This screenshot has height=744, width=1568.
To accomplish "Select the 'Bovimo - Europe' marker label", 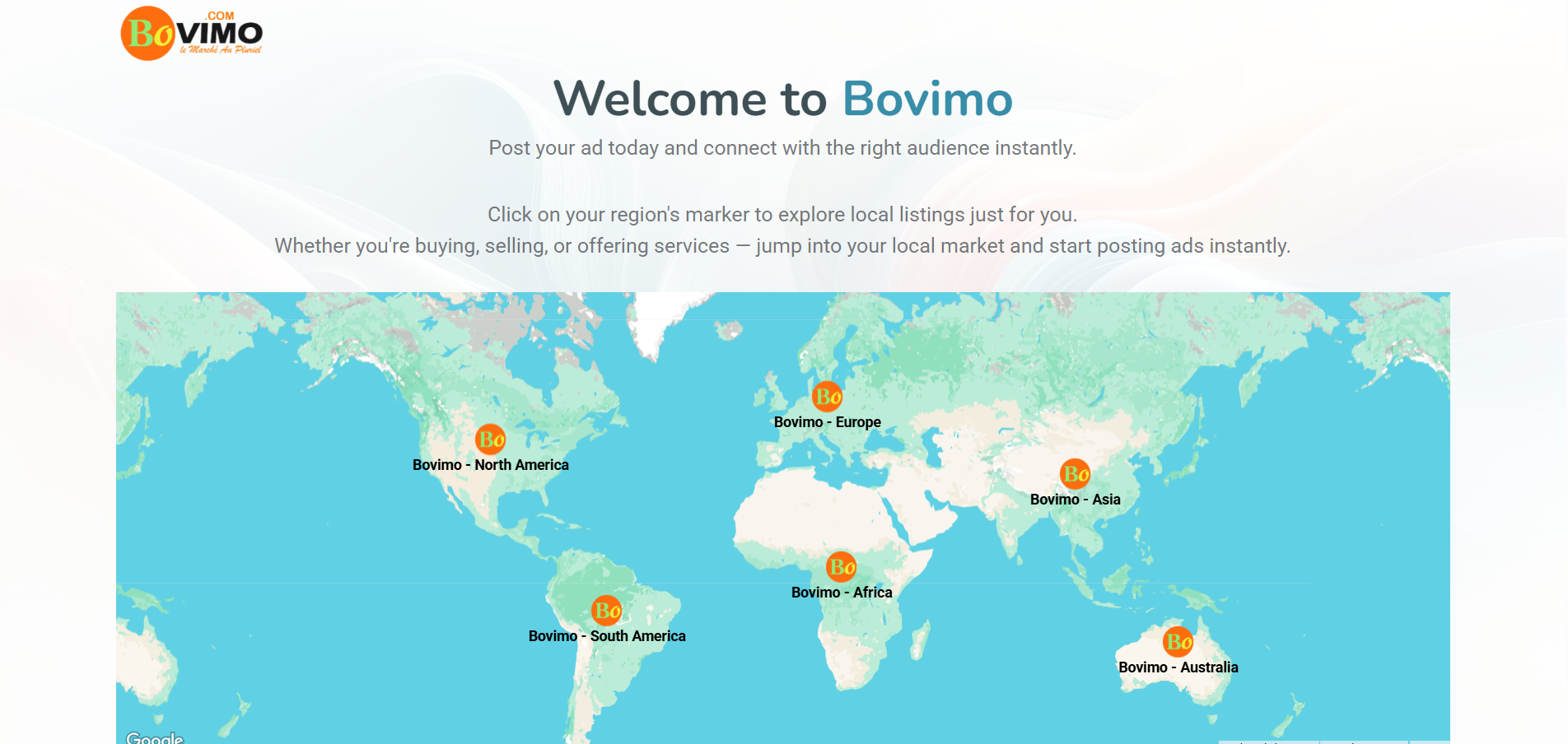I will [x=827, y=421].
